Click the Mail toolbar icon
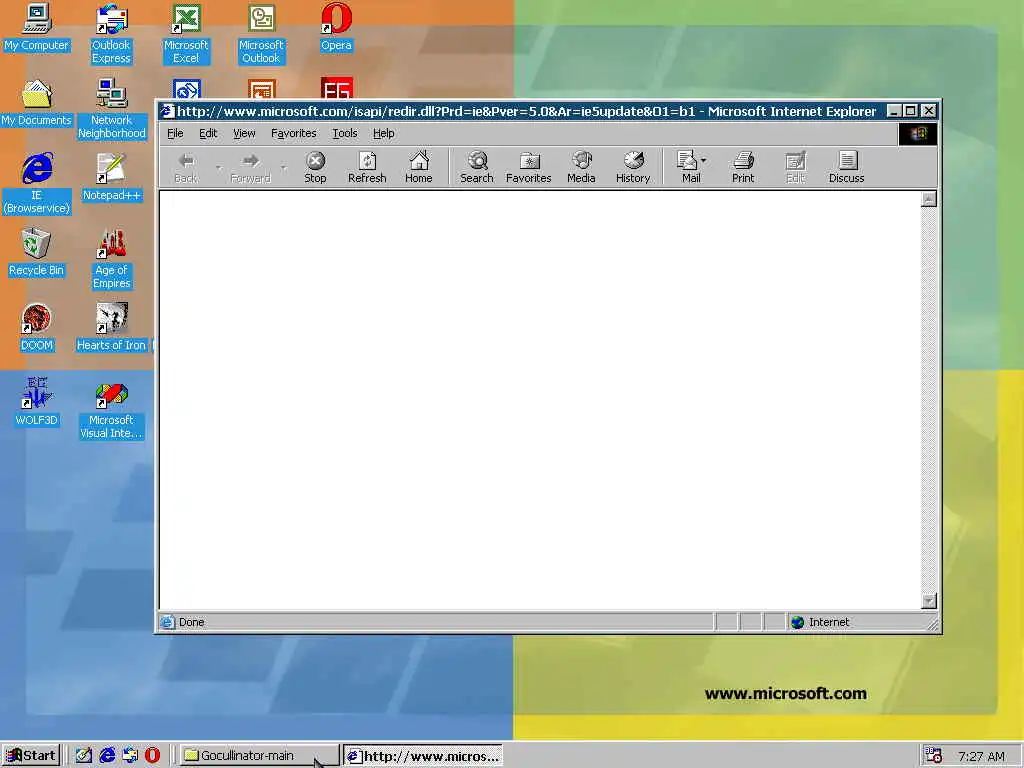This screenshot has height=768, width=1024. pos(688,167)
